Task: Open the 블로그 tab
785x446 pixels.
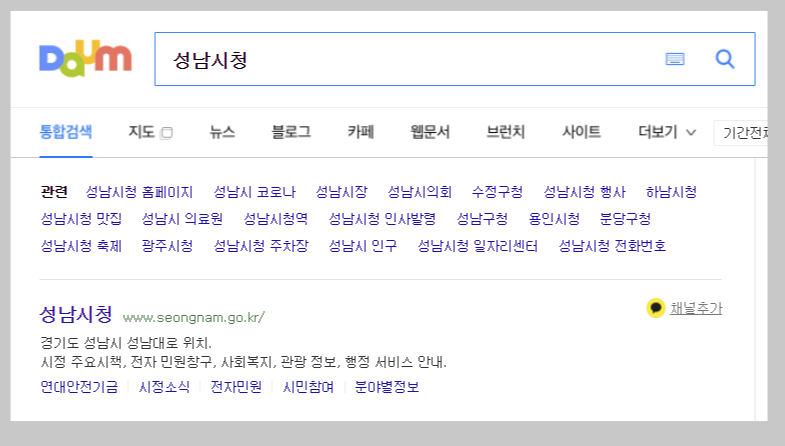Action: (291, 132)
